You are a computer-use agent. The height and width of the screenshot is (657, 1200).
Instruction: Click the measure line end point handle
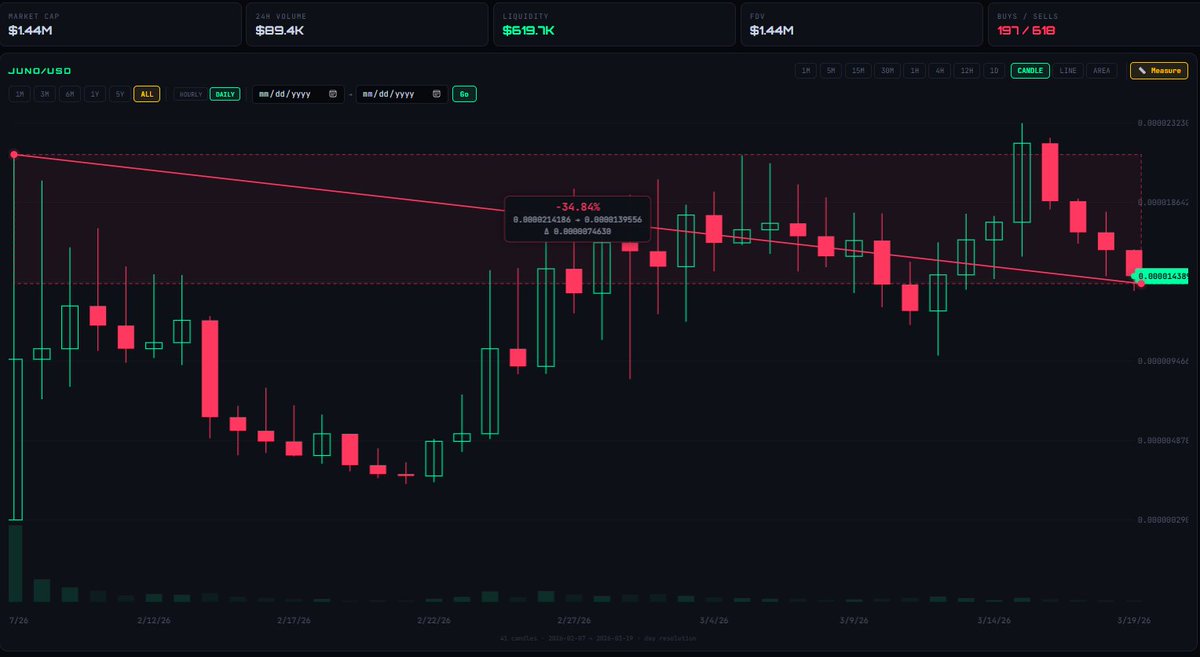[1141, 284]
